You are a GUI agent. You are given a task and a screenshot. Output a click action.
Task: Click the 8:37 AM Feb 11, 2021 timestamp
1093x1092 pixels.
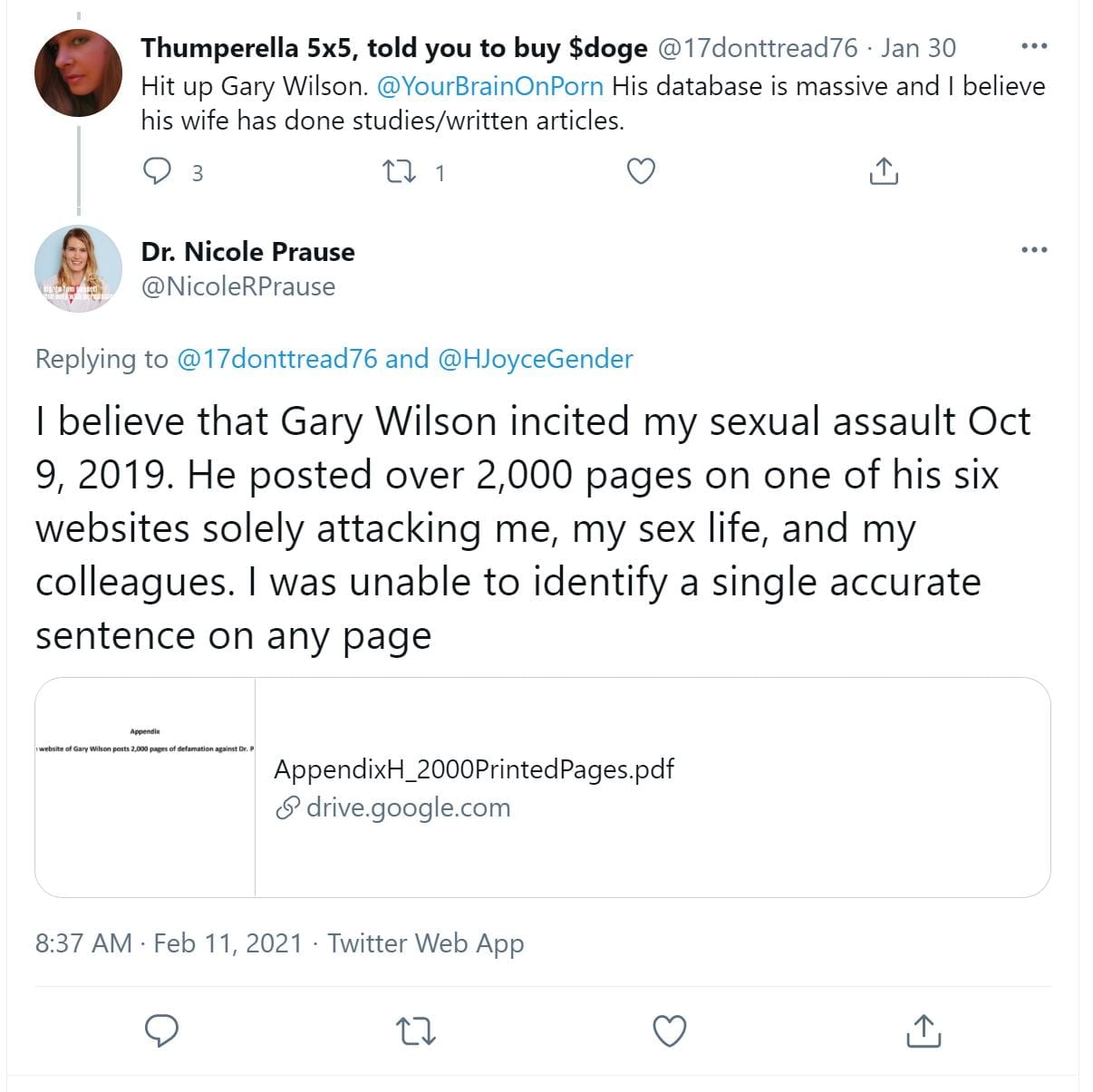point(169,943)
